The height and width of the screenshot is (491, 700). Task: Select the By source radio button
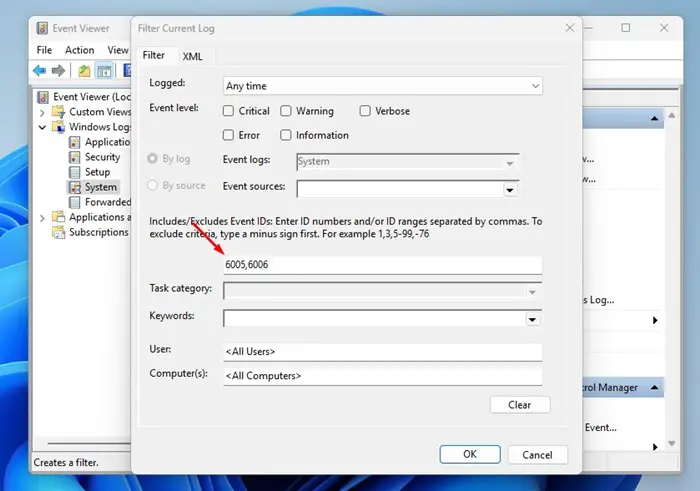point(152,185)
